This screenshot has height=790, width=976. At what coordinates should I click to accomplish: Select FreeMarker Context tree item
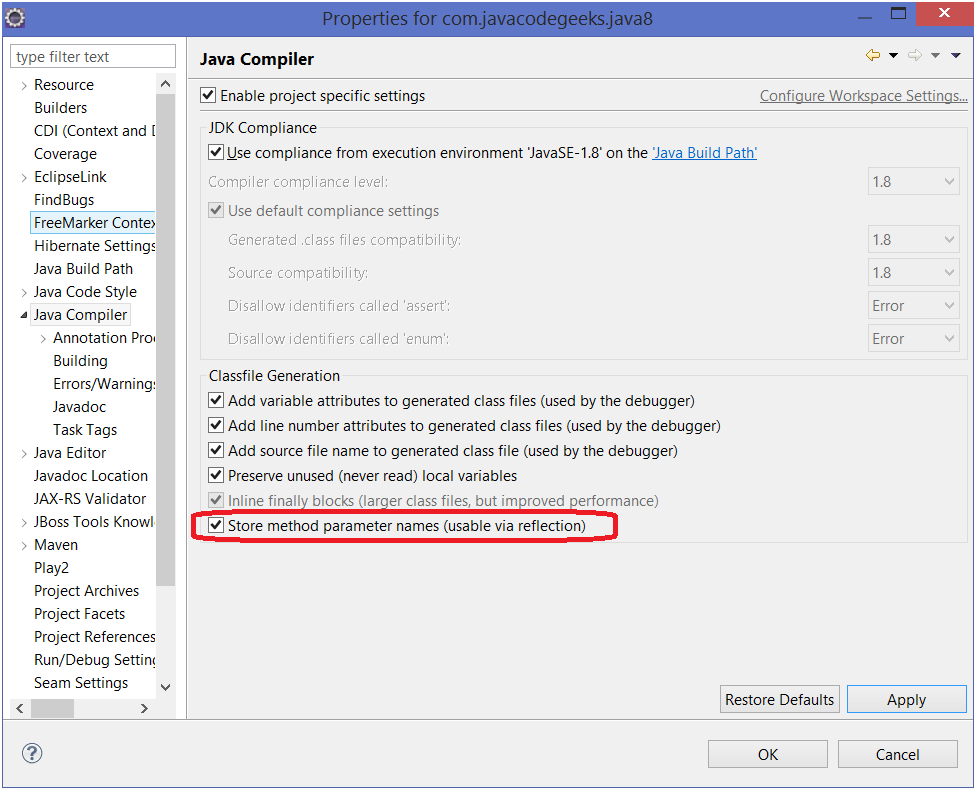click(x=94, y=223)
